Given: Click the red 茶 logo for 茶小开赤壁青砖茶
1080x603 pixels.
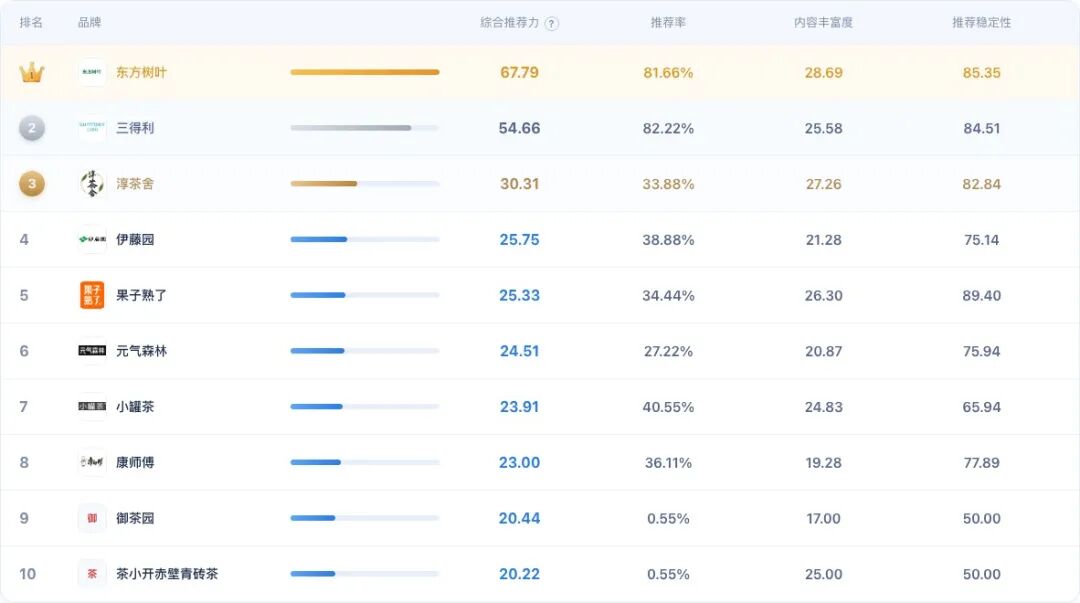Looking at the screenshot, I should (x=92, y=574).
